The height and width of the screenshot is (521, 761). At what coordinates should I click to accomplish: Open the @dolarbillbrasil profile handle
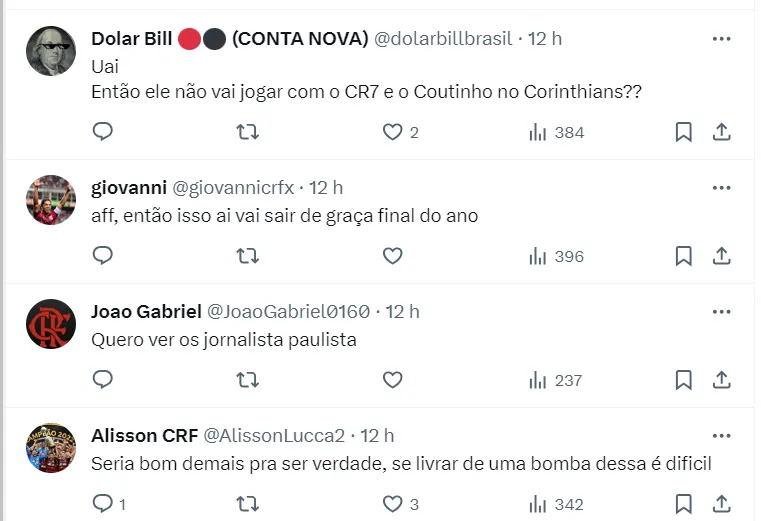(x=443, y=39)
